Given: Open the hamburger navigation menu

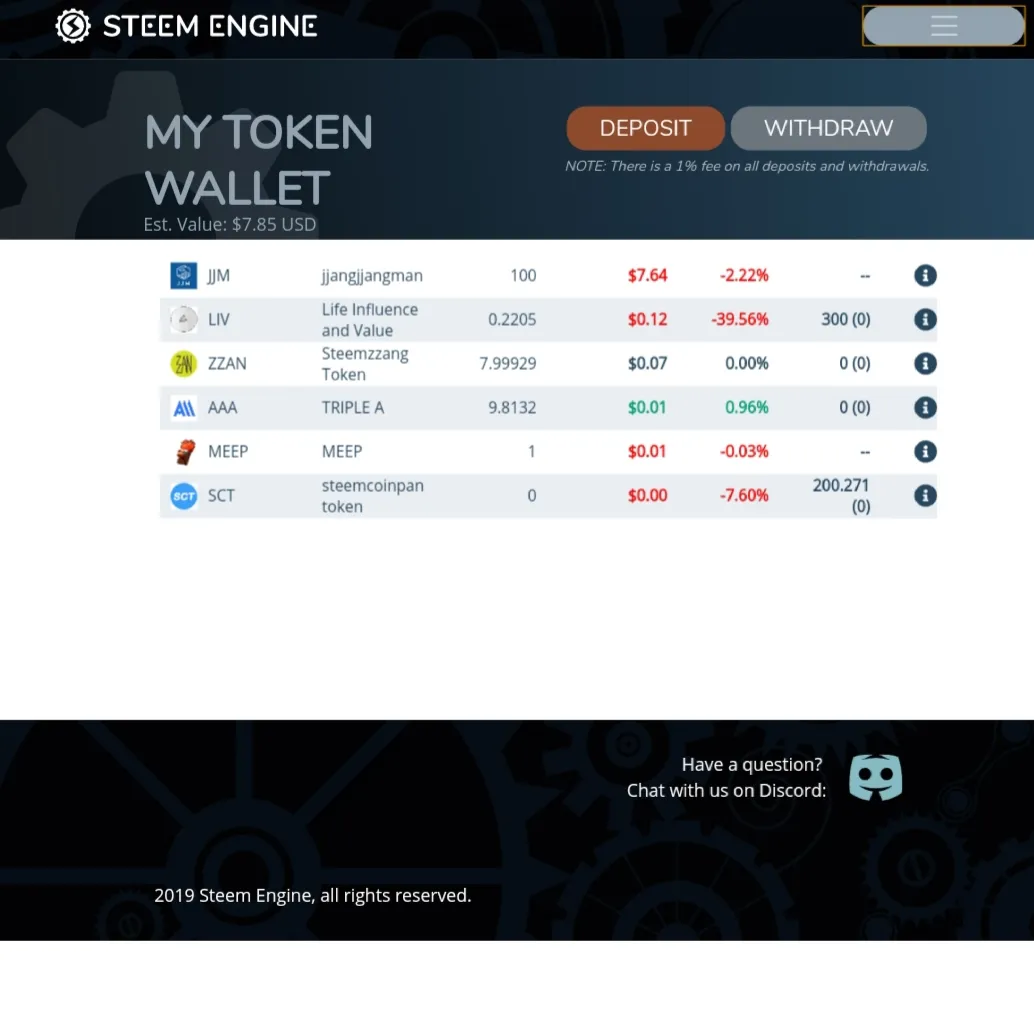Looking at the screenshot, I should click(943, 26).
